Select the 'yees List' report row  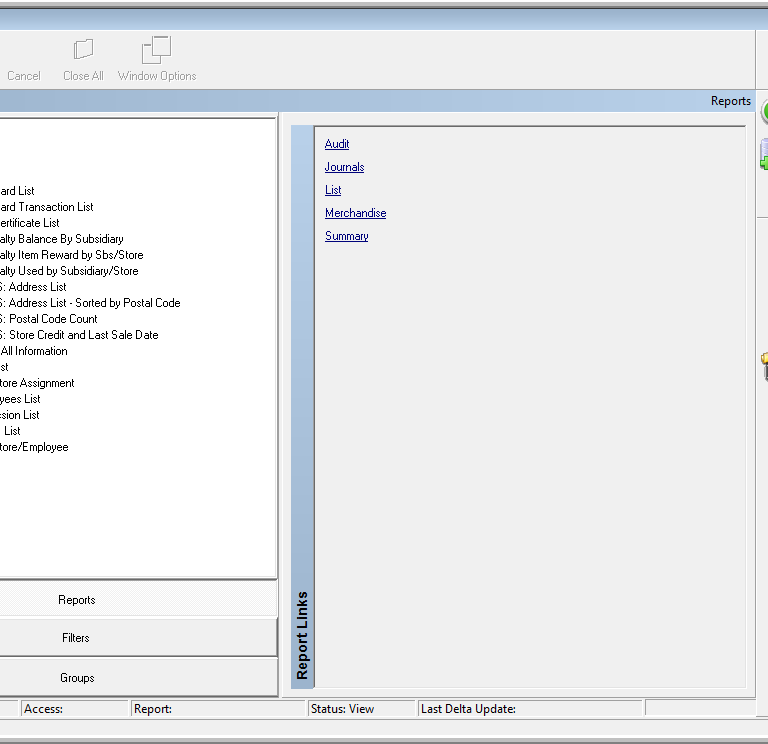(20, 399)
